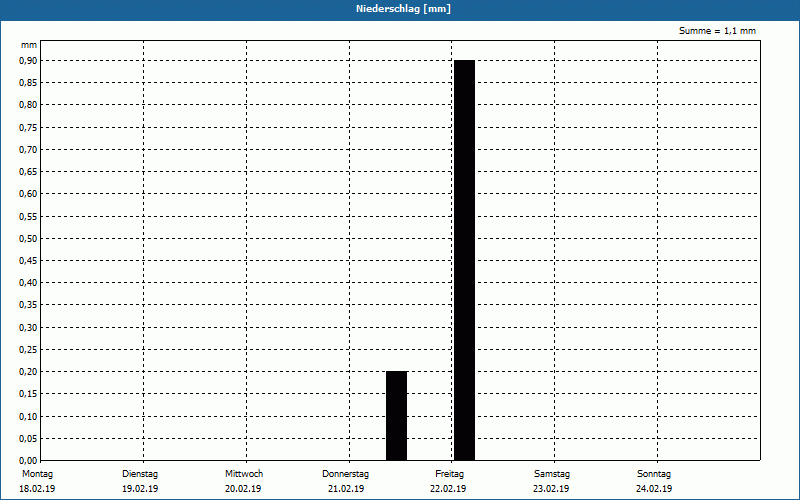Image resolution: width=800 pixels, height=500 pixels.
Task: Click the 0,20 y-axis value
Action: pos(28,372)
